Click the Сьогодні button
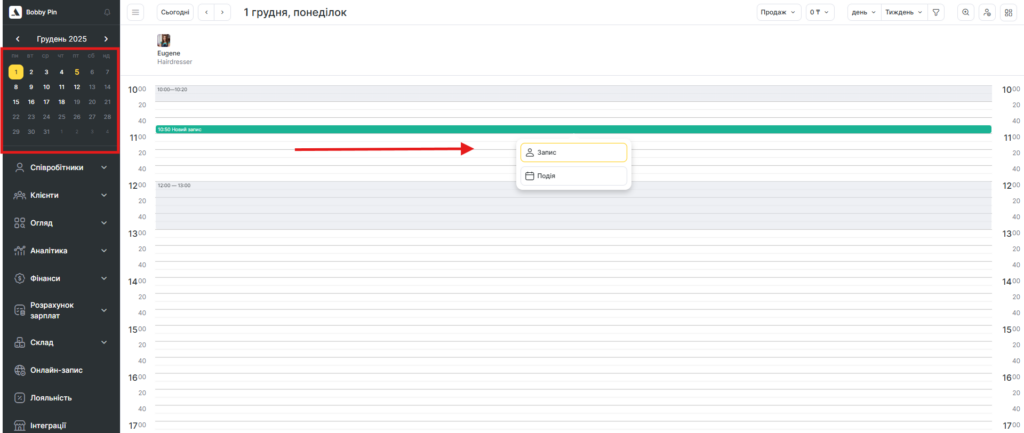Image resolution: width=1024 pixels, height=433 pixels. click(176, 12)
